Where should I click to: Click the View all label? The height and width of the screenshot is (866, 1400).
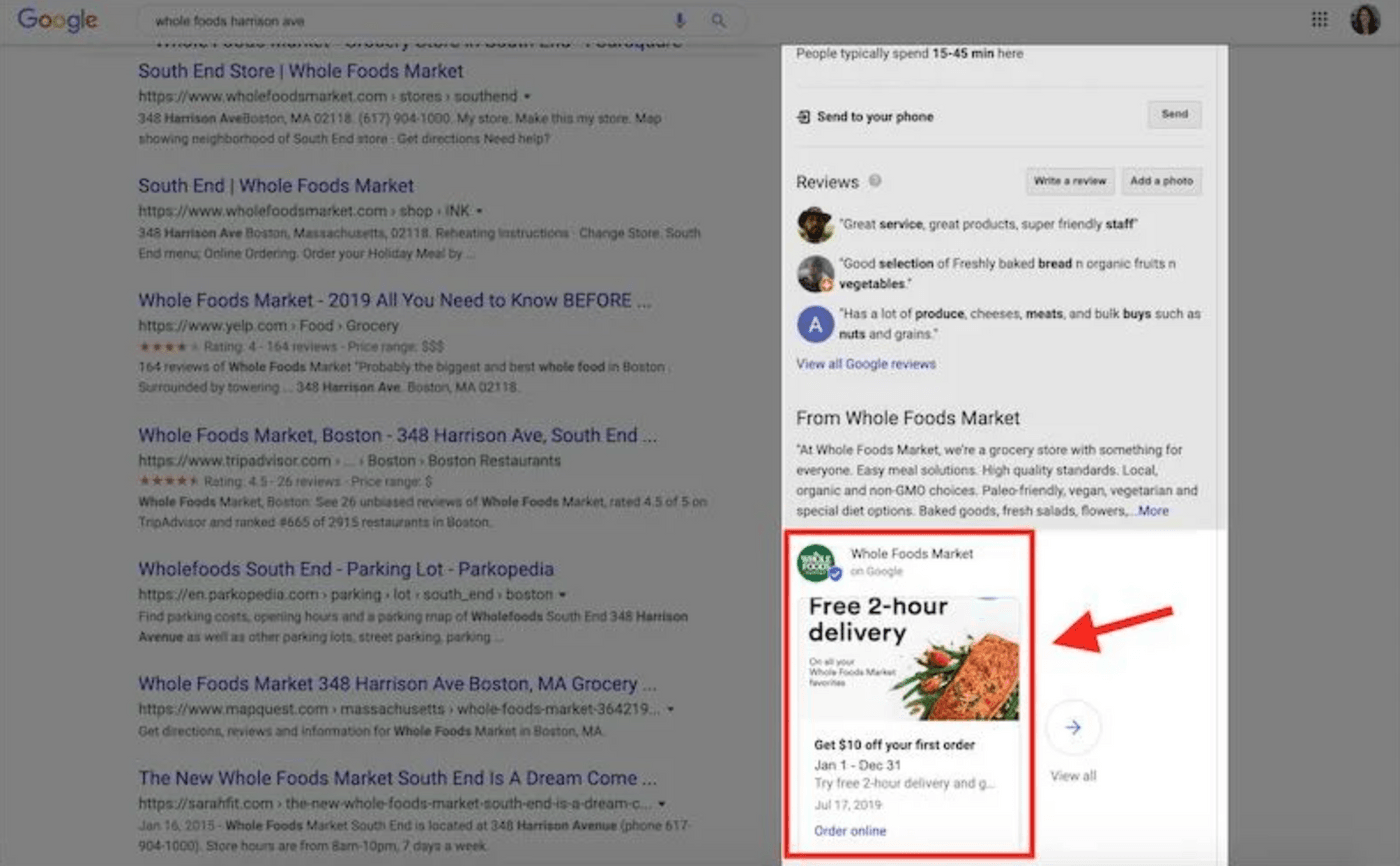click(1073, 776)
